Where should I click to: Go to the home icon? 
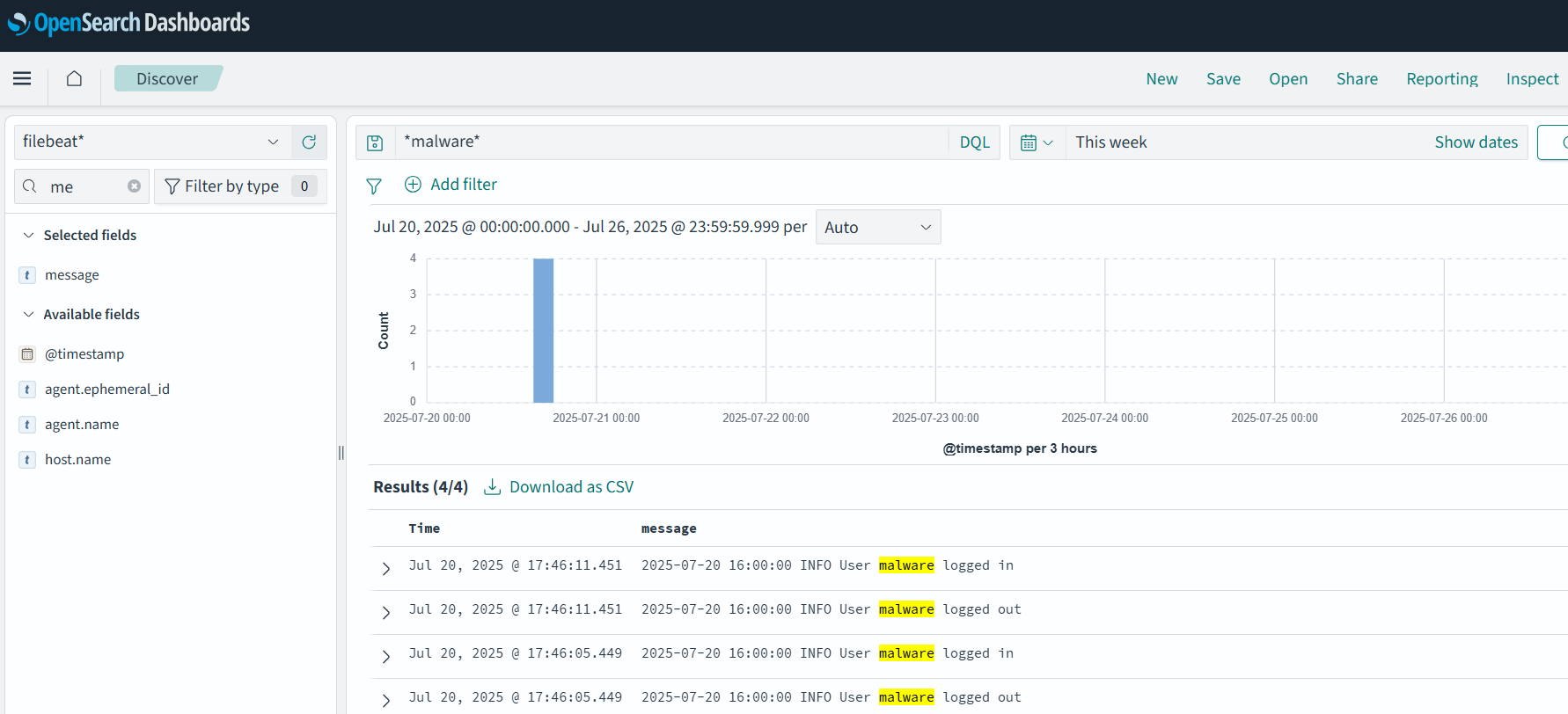74,78
